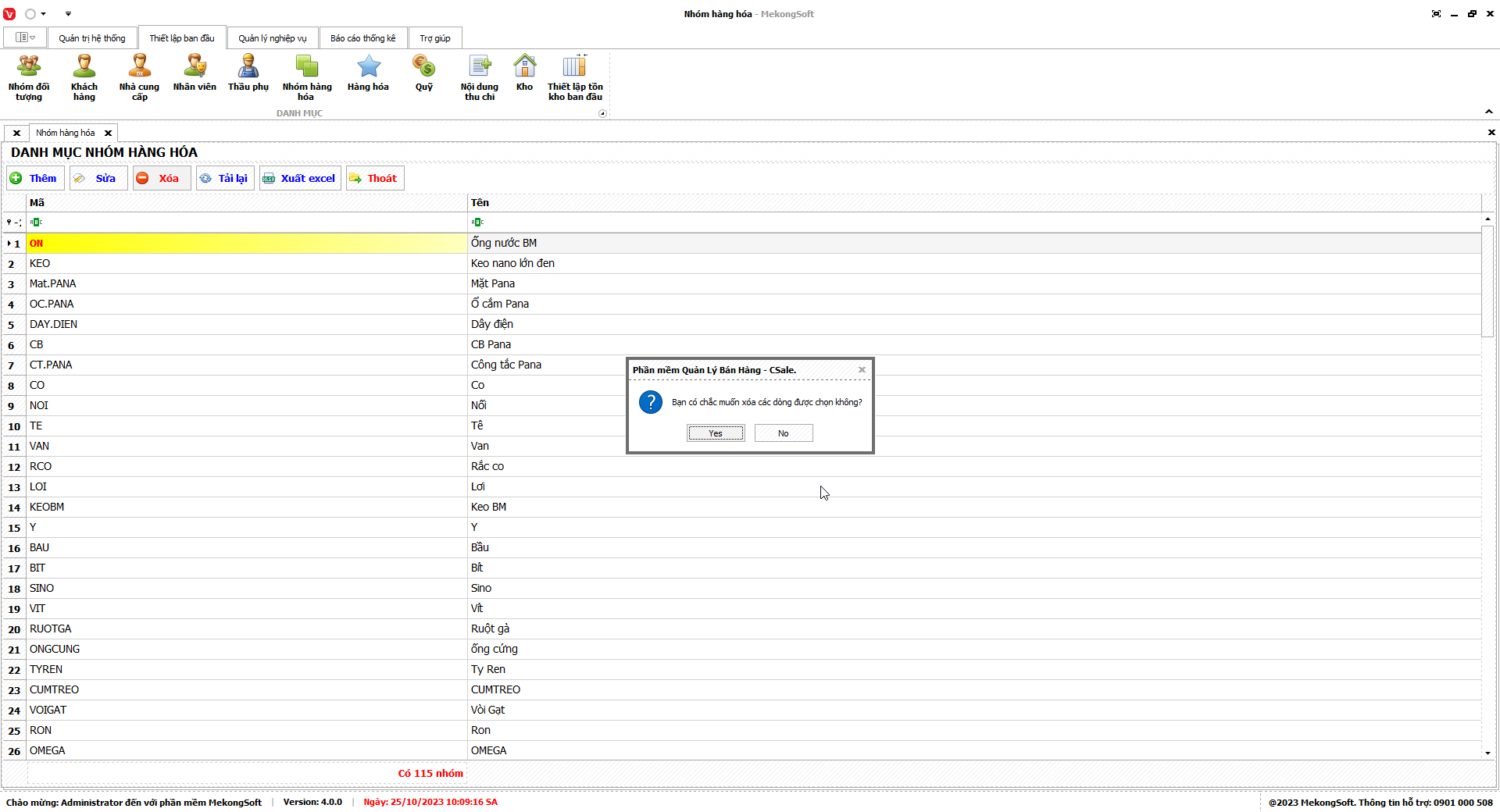The width and height of the screenshot is (1500, 812).
Task: Click the Xuất excel export button
Action: click(301, 178)
